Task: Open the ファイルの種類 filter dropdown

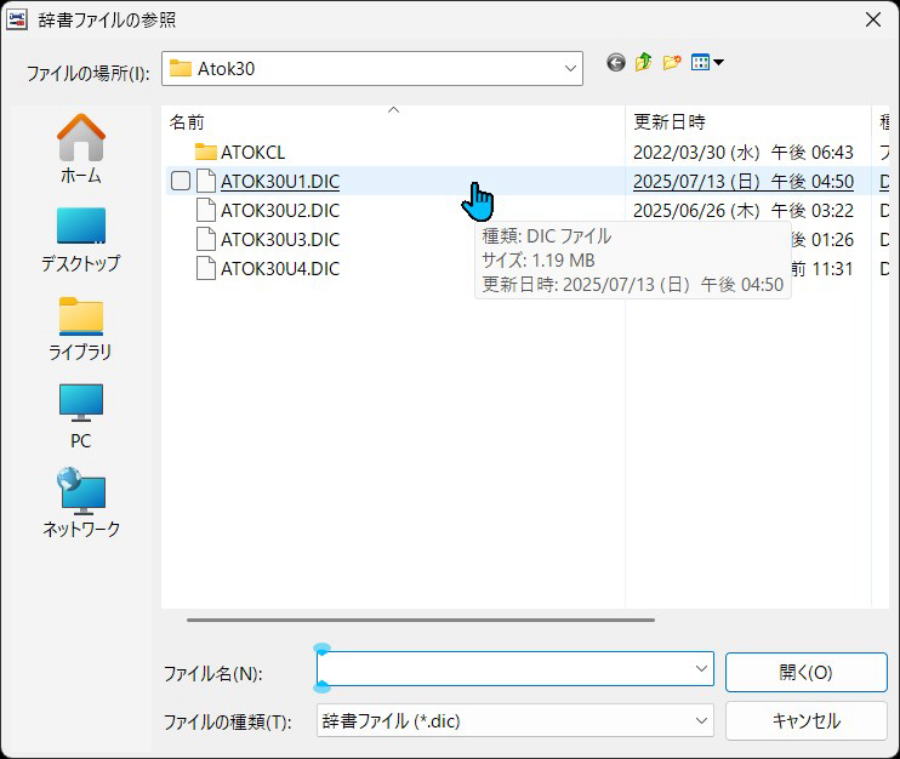Action: [x=701, y=721]
